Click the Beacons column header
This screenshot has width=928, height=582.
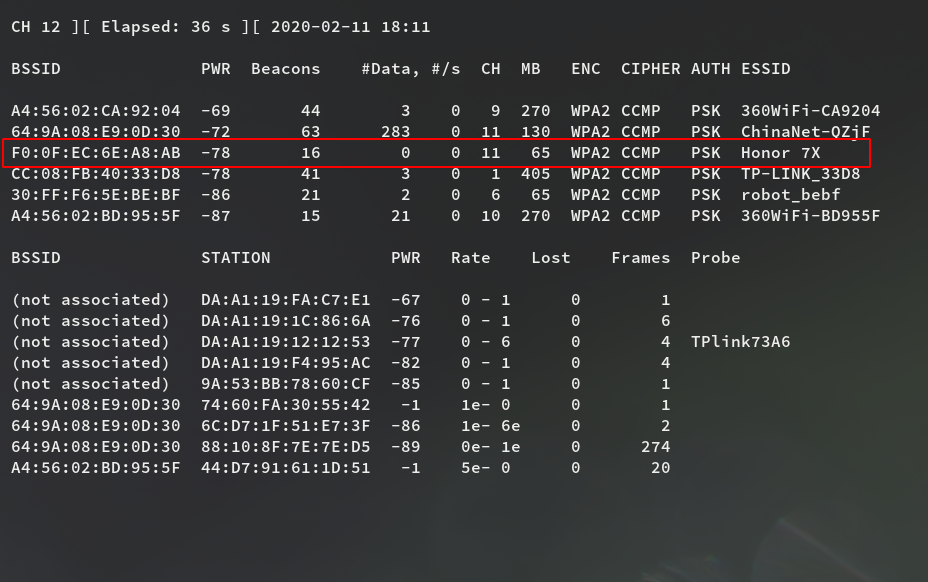tap(286, 69)
